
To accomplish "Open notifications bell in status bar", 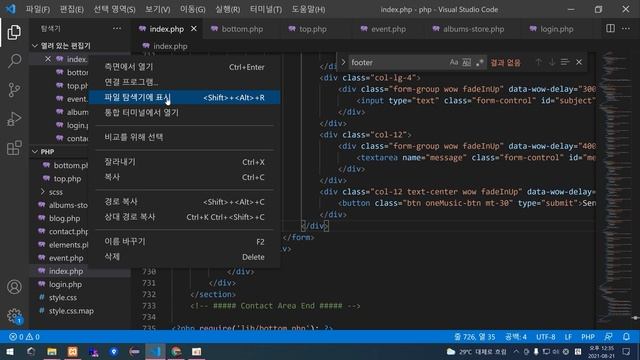I will click(x=626, y=337).
